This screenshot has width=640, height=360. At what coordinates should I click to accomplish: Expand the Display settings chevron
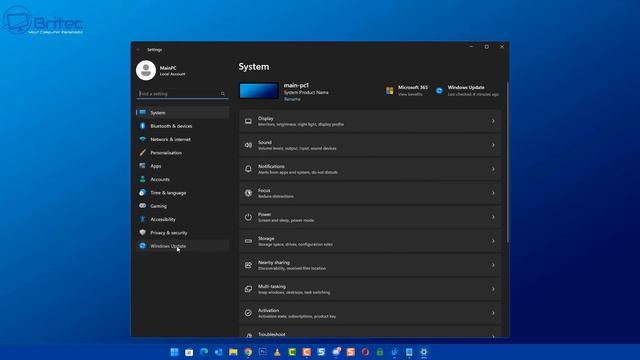coord(493,121)
